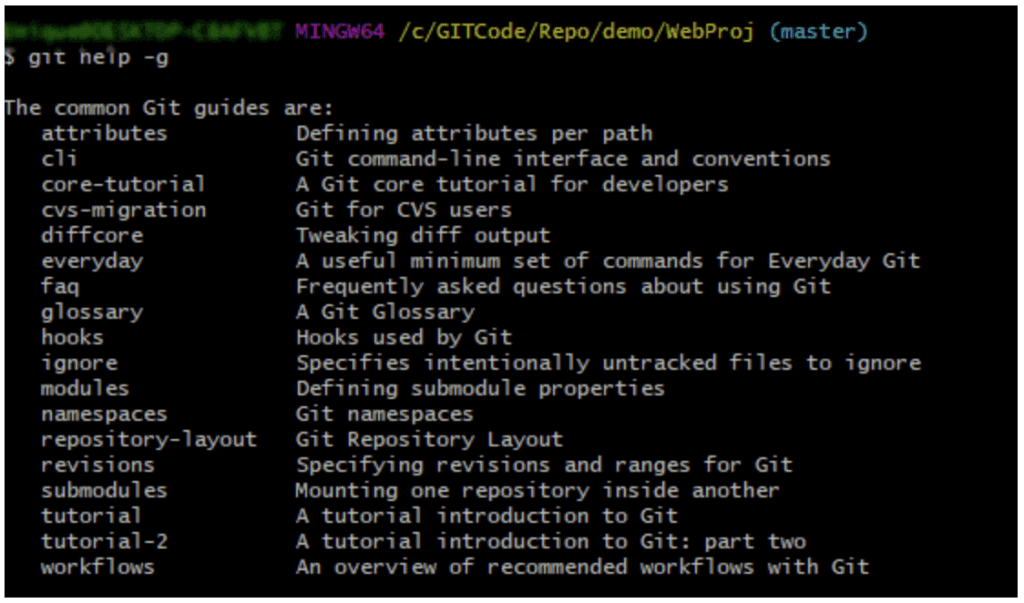
Task: Select the "hooks" guide name
Action: [72, 337]
